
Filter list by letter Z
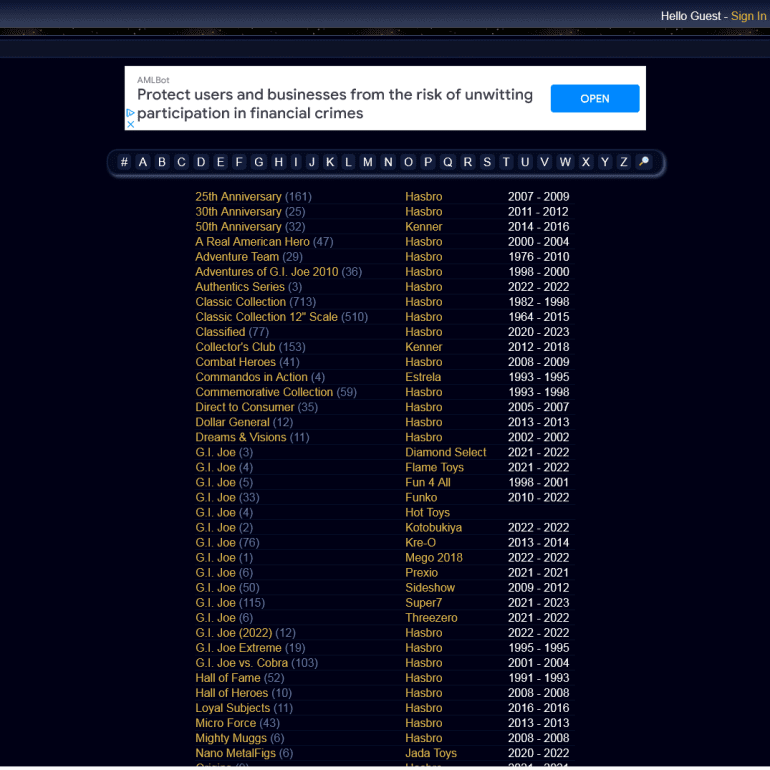pos(624,162)
